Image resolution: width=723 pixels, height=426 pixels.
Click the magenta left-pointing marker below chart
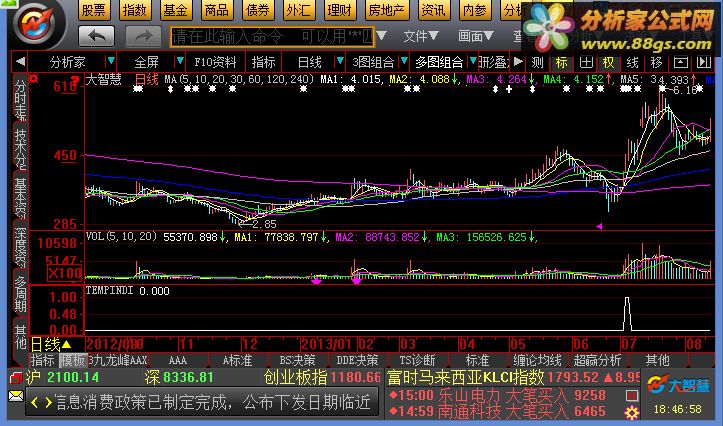[x=599, y=226]
